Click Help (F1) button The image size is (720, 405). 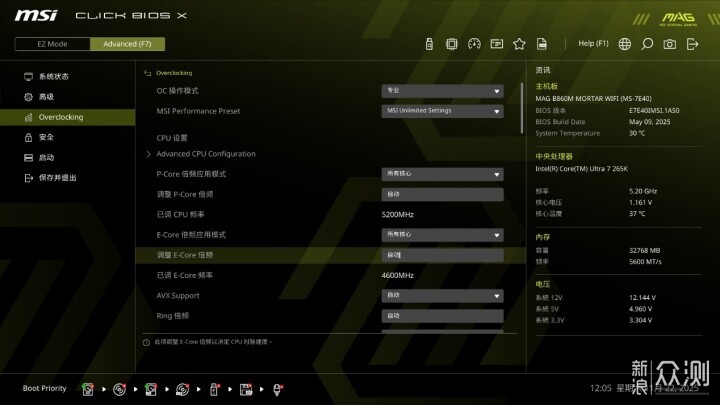tap(593, 44)
